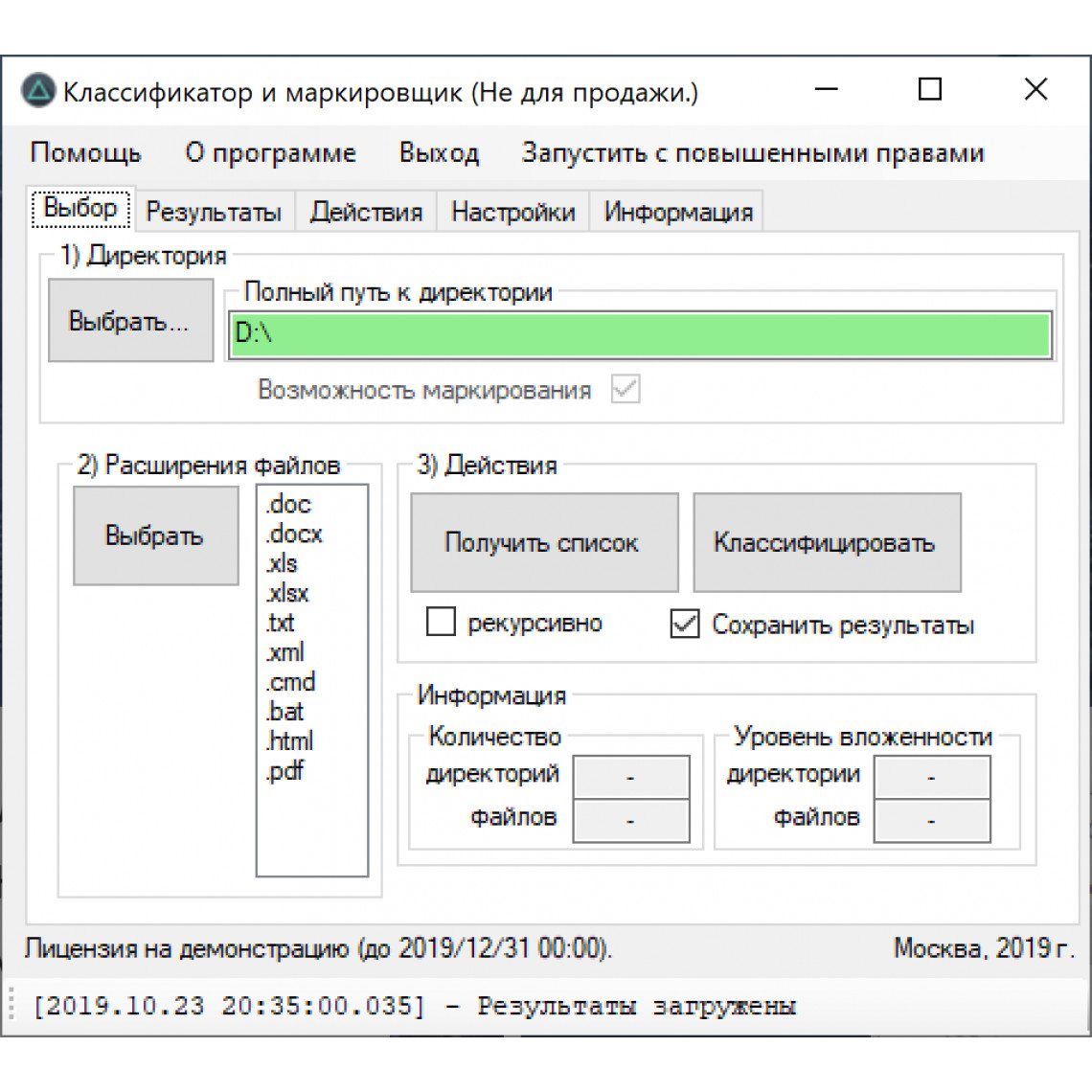Click Количество файлов value field

(x=631, y=820)
